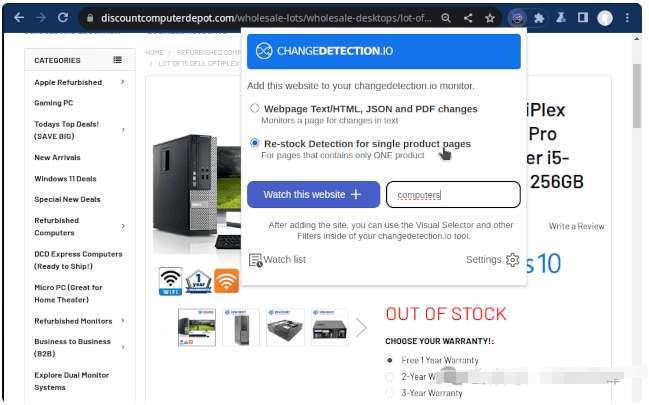649x405 pixels.
Task: Expand Business to Business category arrow
Action: click(x=123, y=347)
